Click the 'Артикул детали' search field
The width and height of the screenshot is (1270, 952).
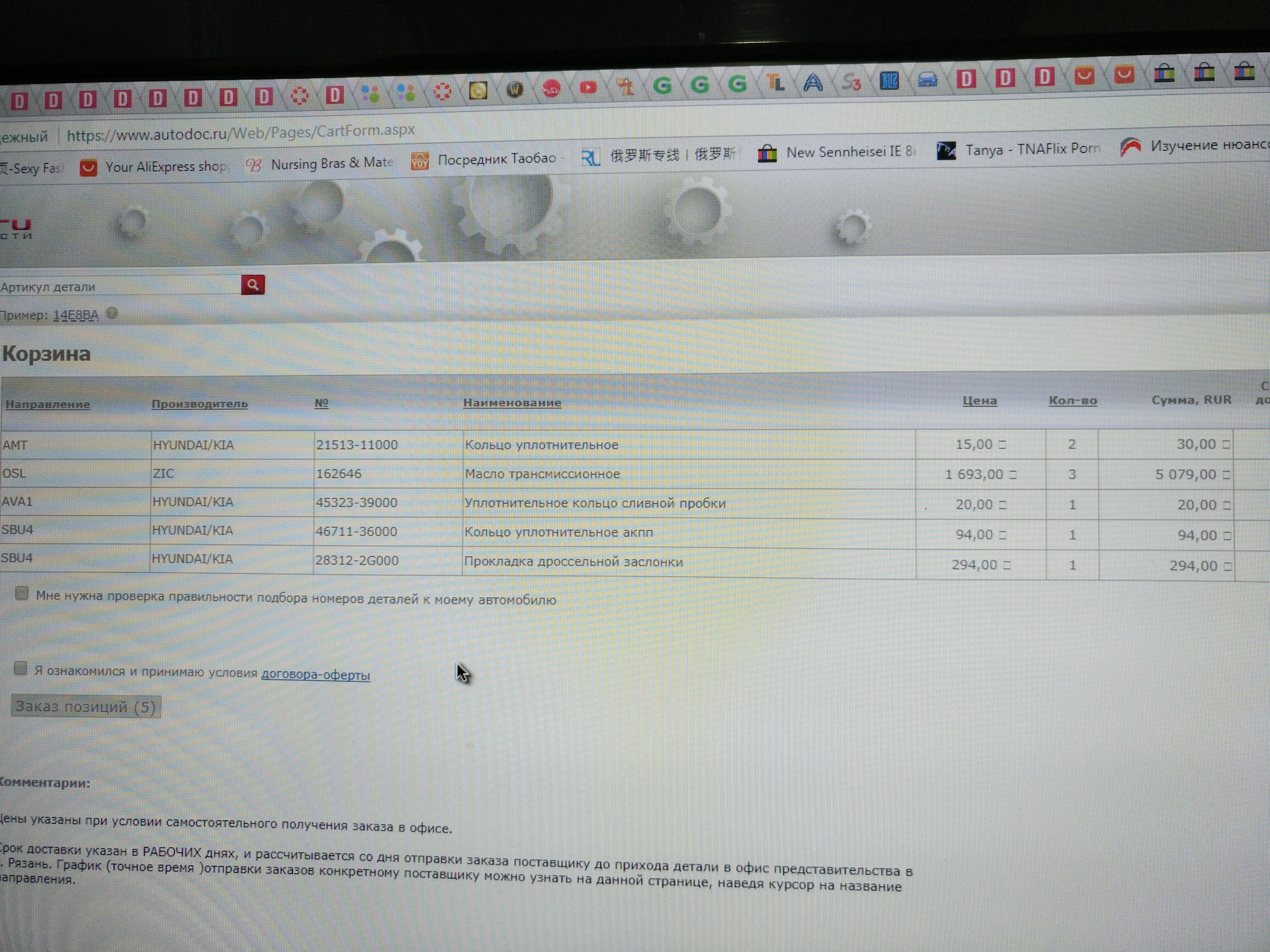[x=119, y=287]
